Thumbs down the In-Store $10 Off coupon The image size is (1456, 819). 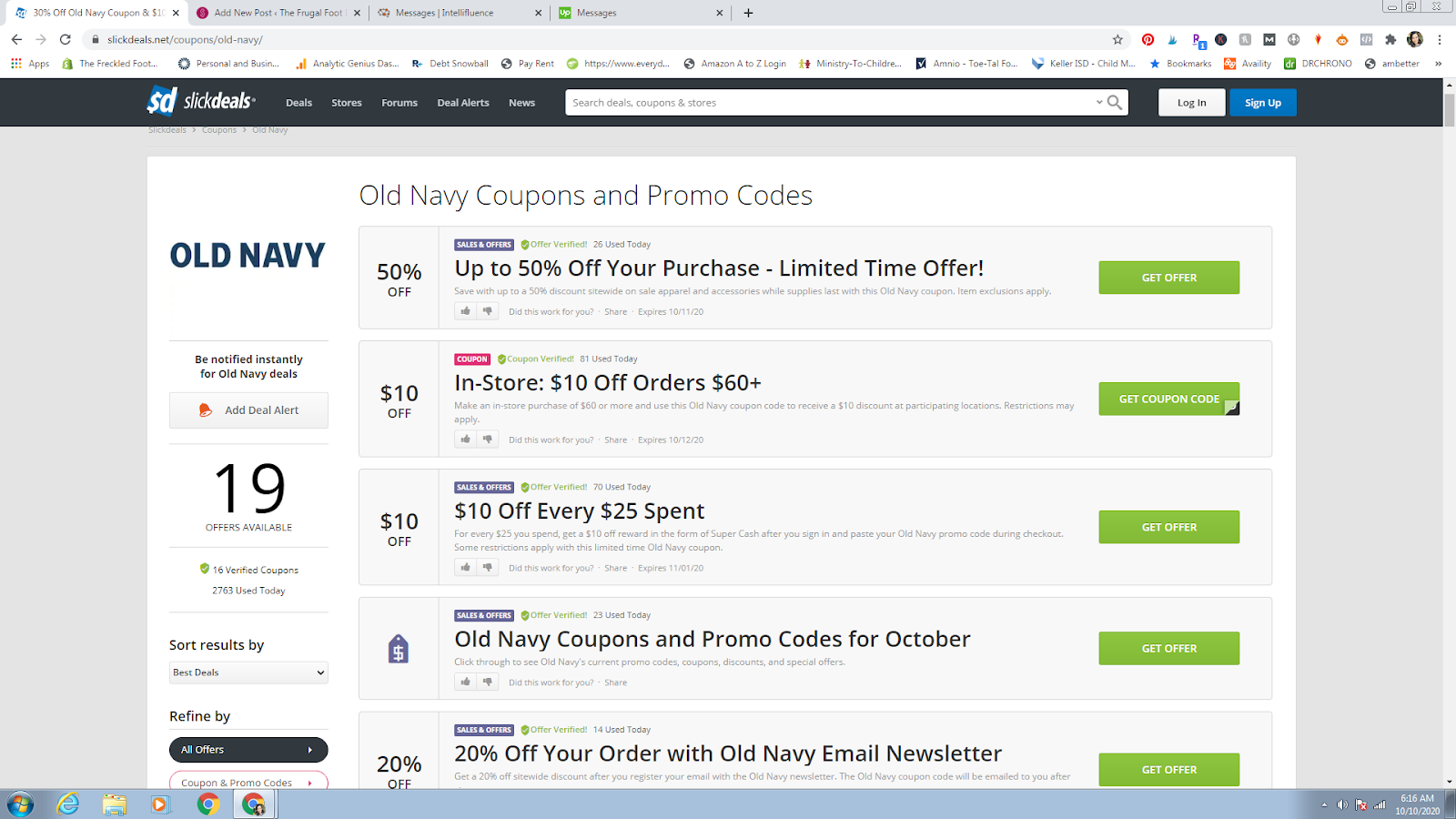click(488, 440)
